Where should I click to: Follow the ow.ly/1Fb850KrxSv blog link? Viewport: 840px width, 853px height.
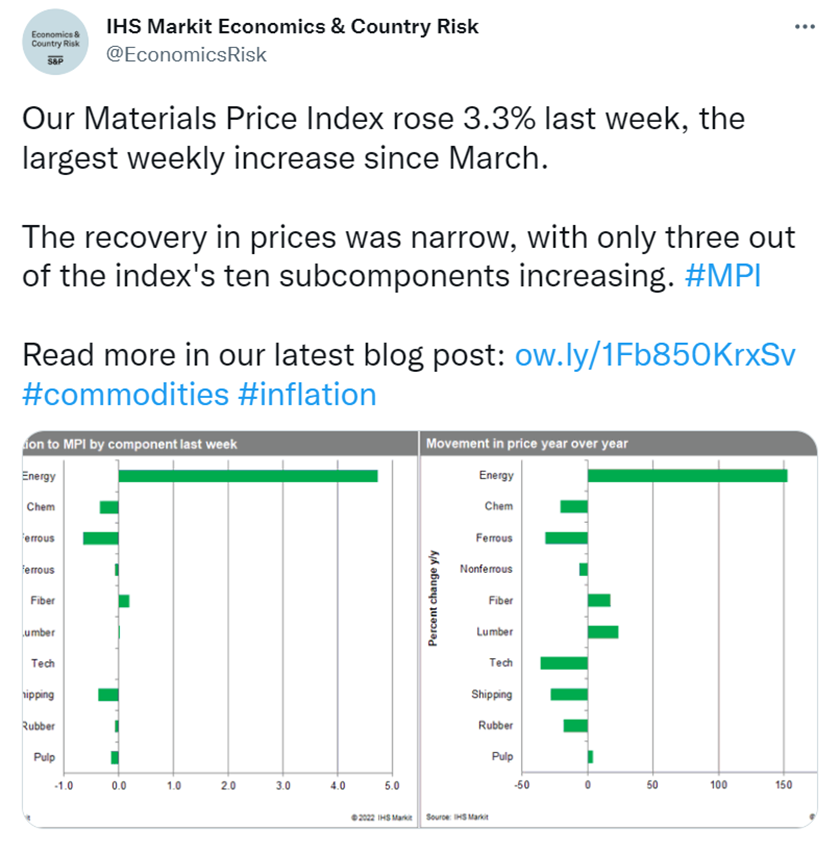pyautogui.click(x=655, y=355)
